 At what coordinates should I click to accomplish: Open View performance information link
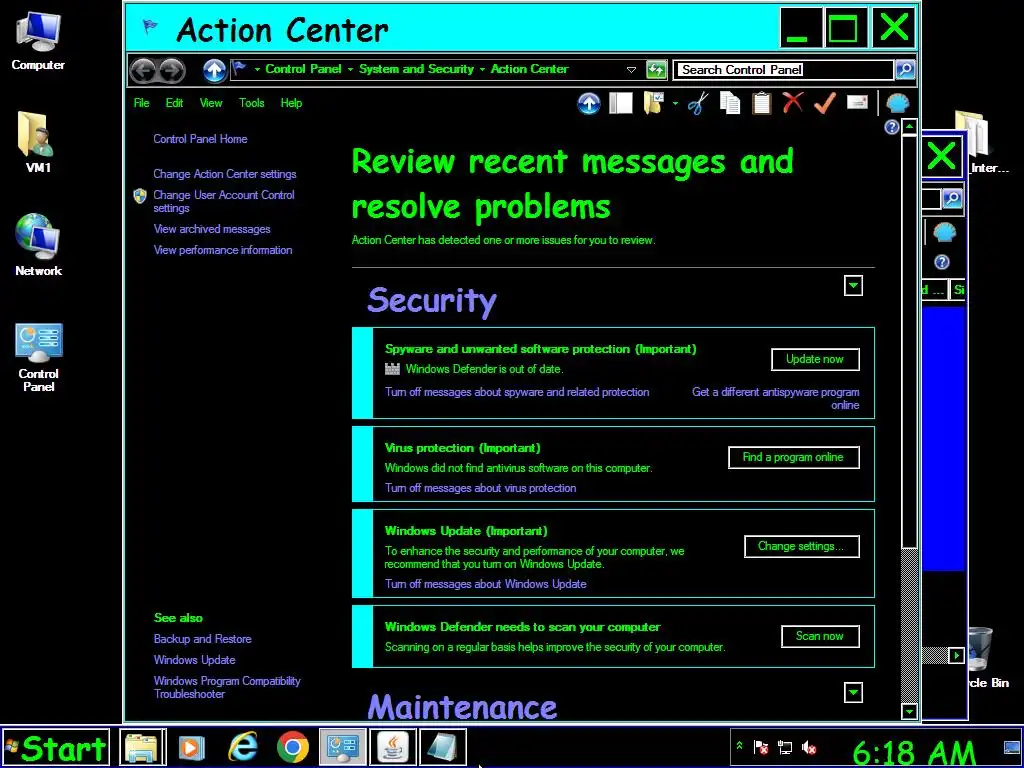tap(223, 250)
